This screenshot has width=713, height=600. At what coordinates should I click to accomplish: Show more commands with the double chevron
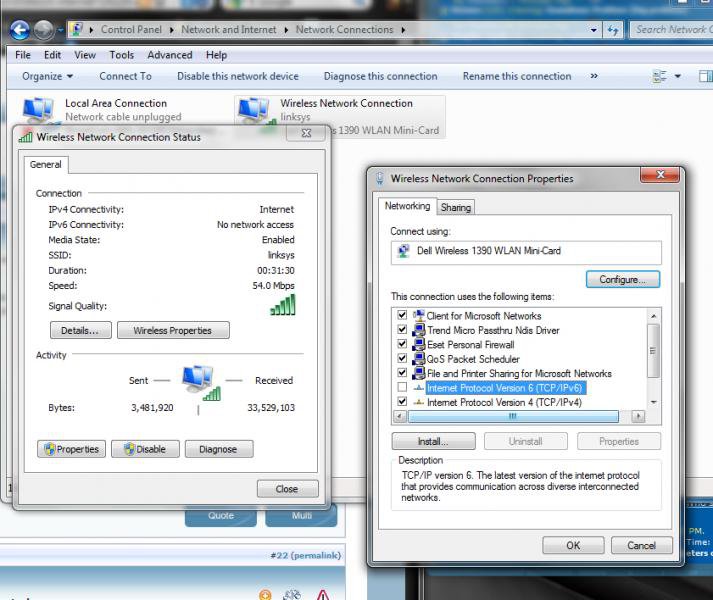[594, 76]
